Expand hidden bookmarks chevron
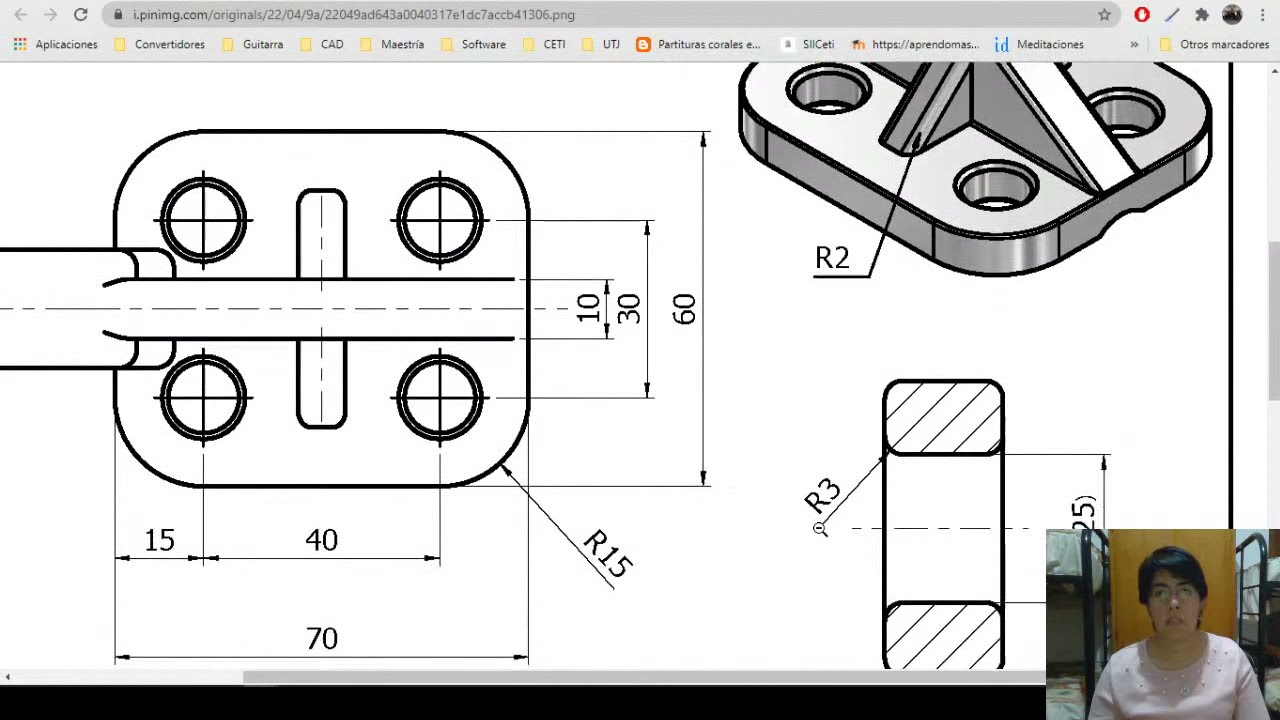Viewport: 1280px width, 720px height. tap(1134, 44)
